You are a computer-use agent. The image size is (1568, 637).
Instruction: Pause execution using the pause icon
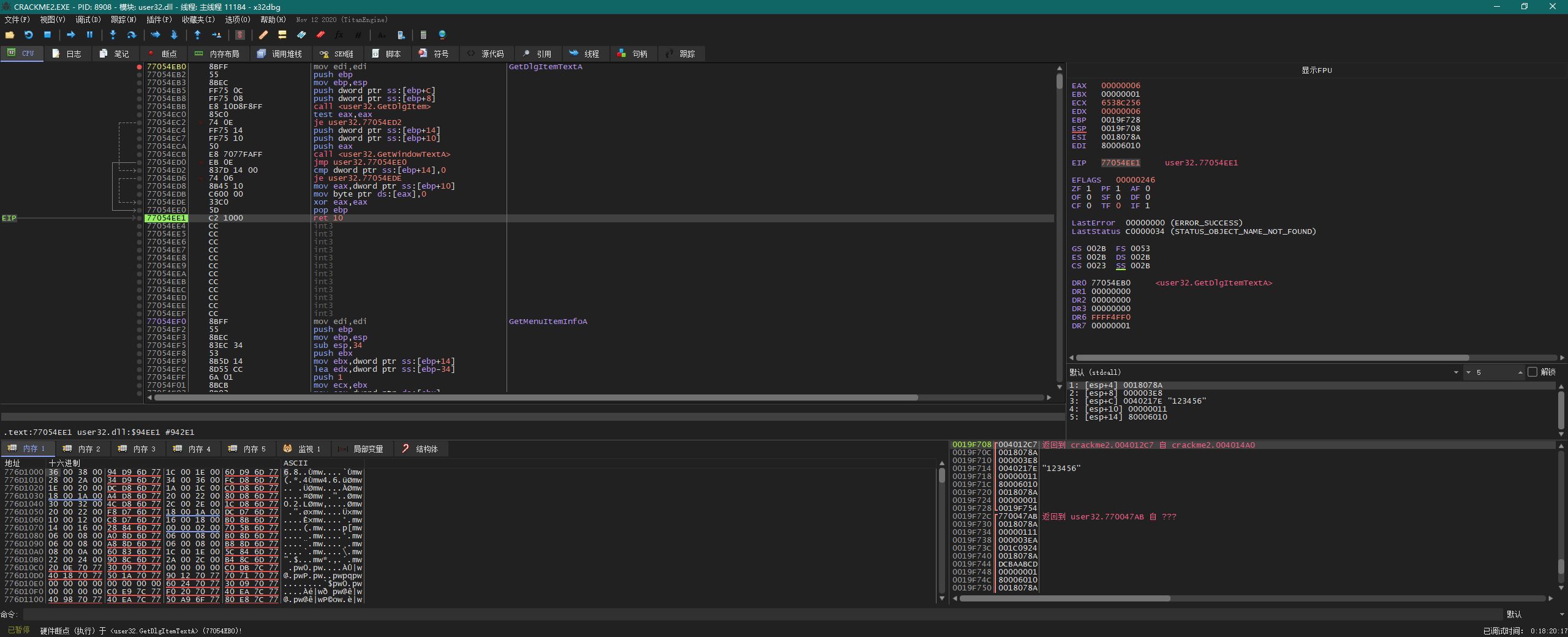pos(89,35)
